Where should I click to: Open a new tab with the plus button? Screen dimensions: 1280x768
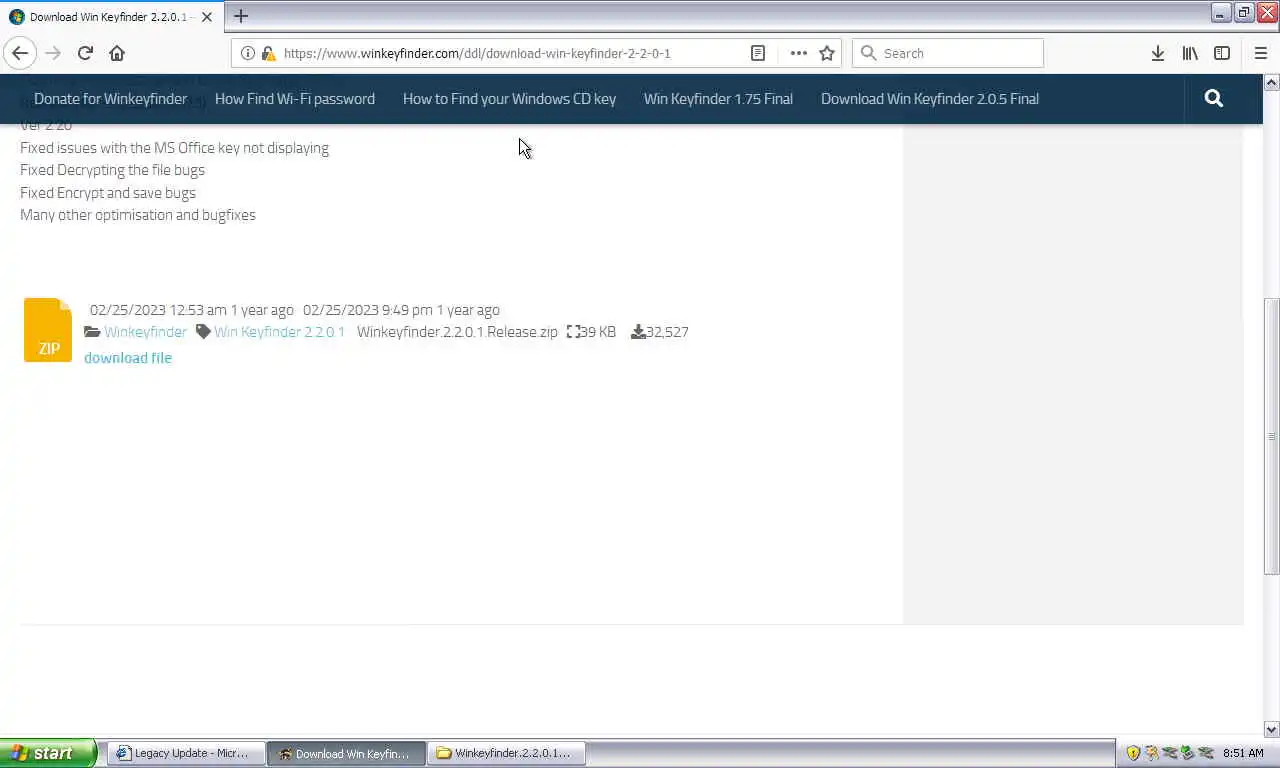pos(240,16)
